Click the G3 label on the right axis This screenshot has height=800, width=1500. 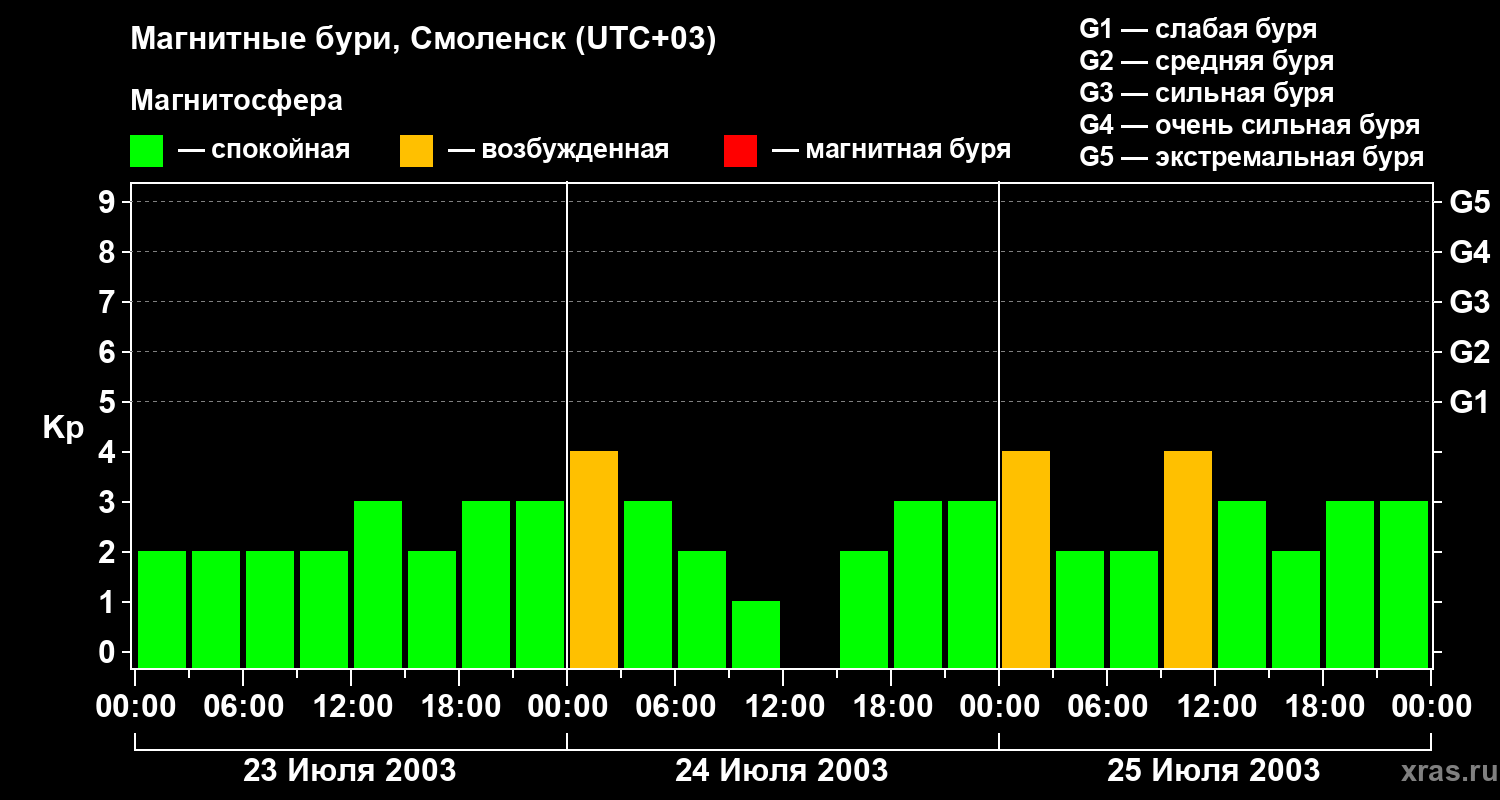click(x=1470, y=302)
